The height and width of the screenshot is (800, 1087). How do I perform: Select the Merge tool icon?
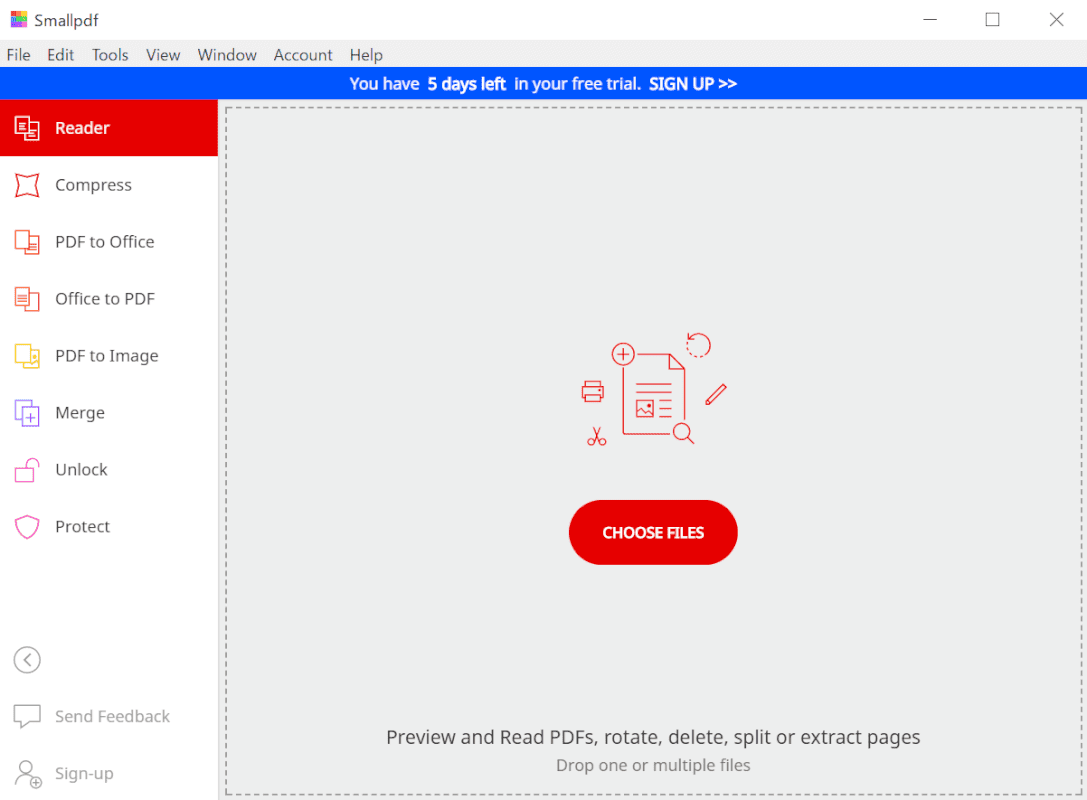pyautogui.click(x=27, y=412)
